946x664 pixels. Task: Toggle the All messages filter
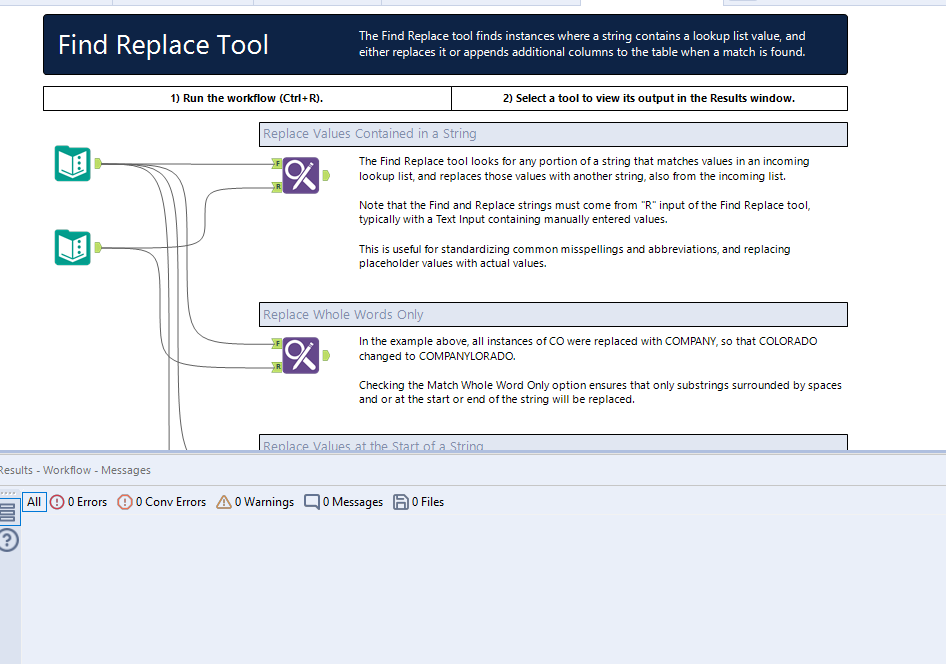[33, 502]
